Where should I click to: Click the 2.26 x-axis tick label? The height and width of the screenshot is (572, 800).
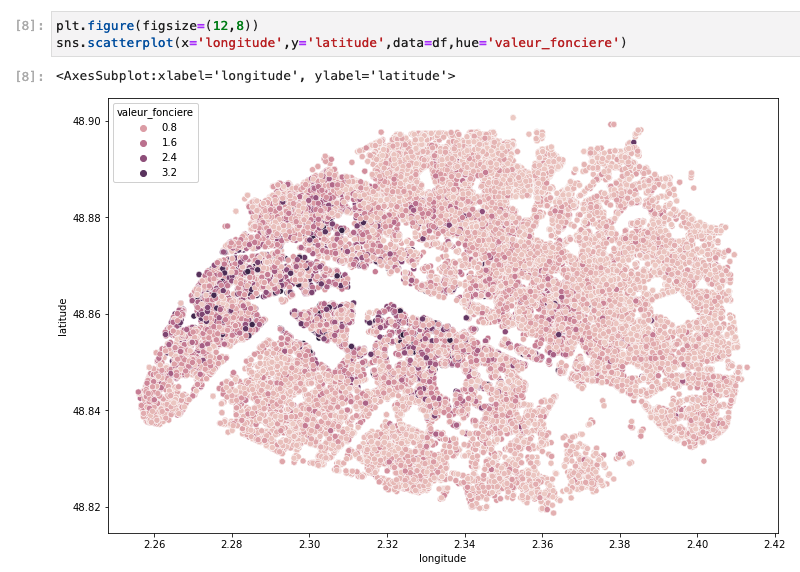point(155,544)
